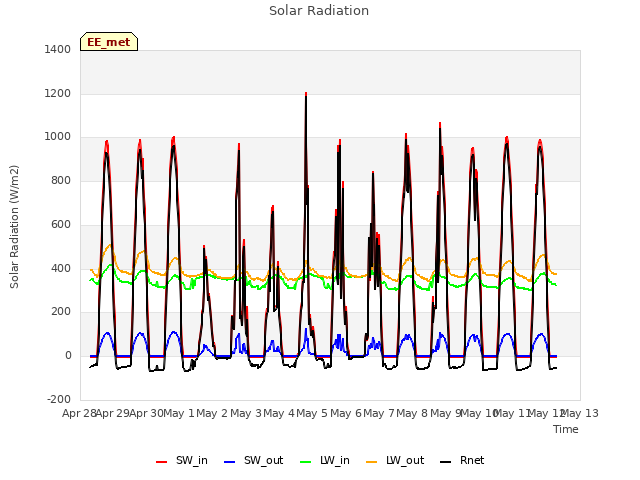Click the Solar Radiation chart title
Screen dimensions: 640x480
tap(319, 11)
